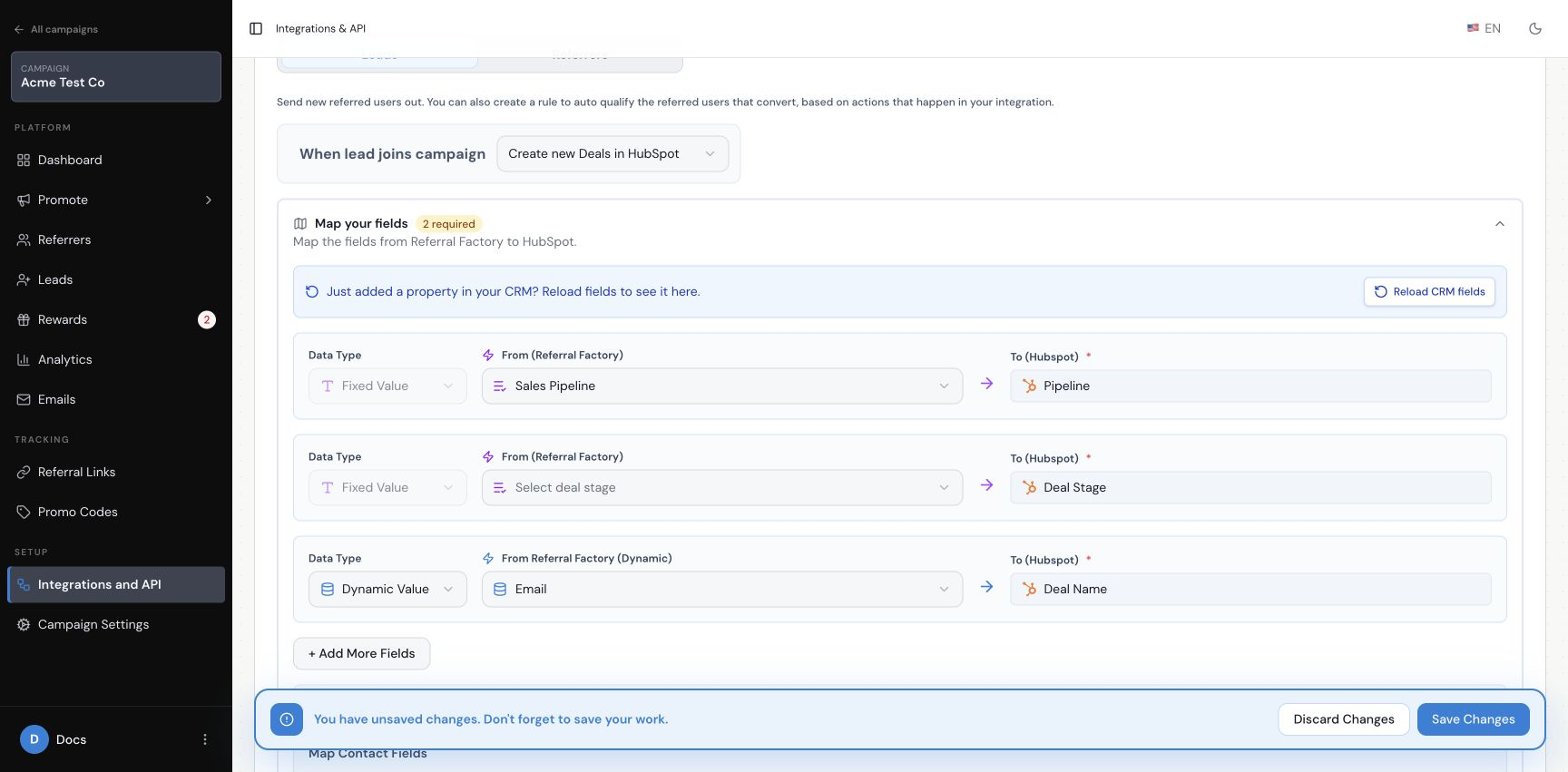Toggle the sidebar panel icon
This screenshot has height=772, width=1568.
pyautogui.click(x=256, y=29)
